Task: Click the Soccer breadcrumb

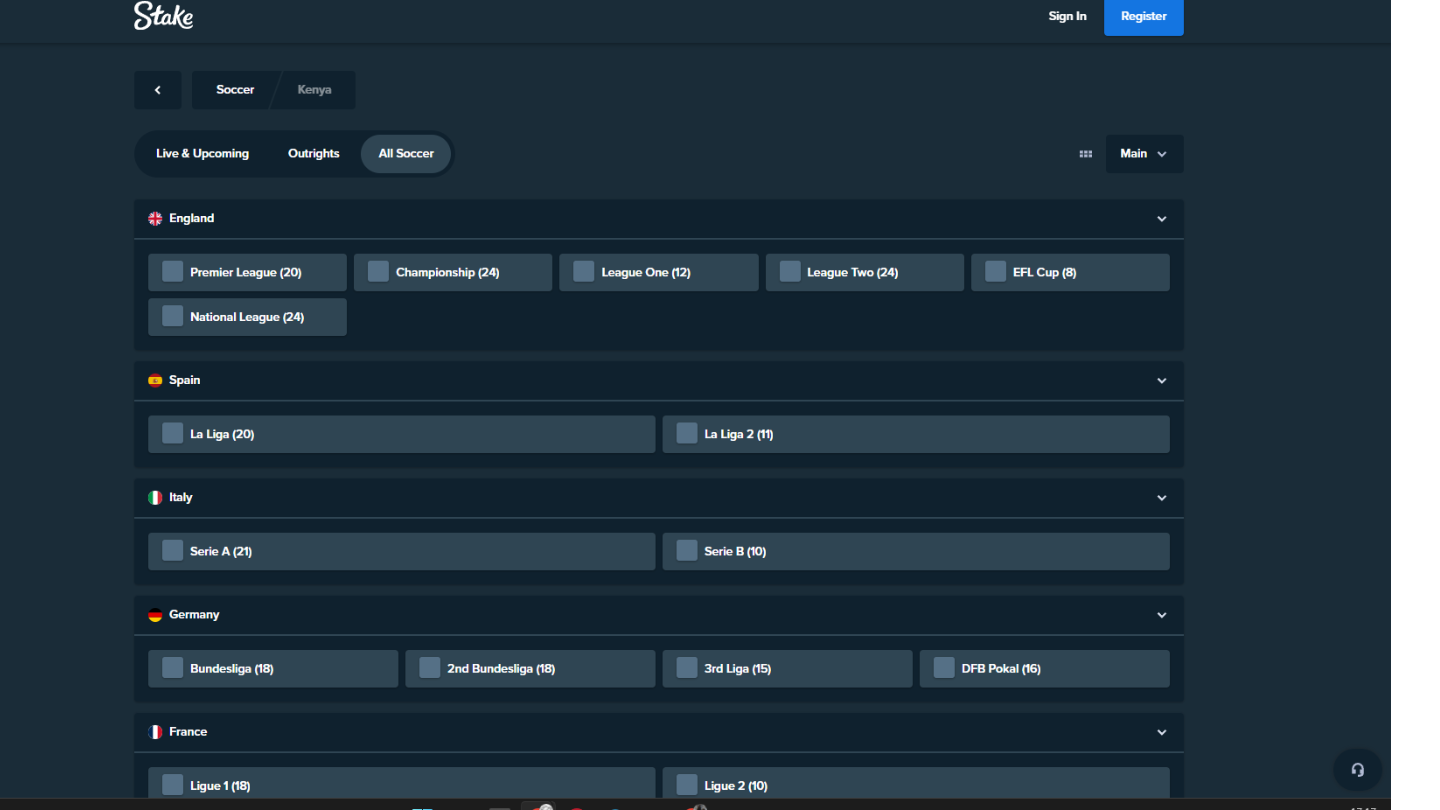Action: click(235, 90)
